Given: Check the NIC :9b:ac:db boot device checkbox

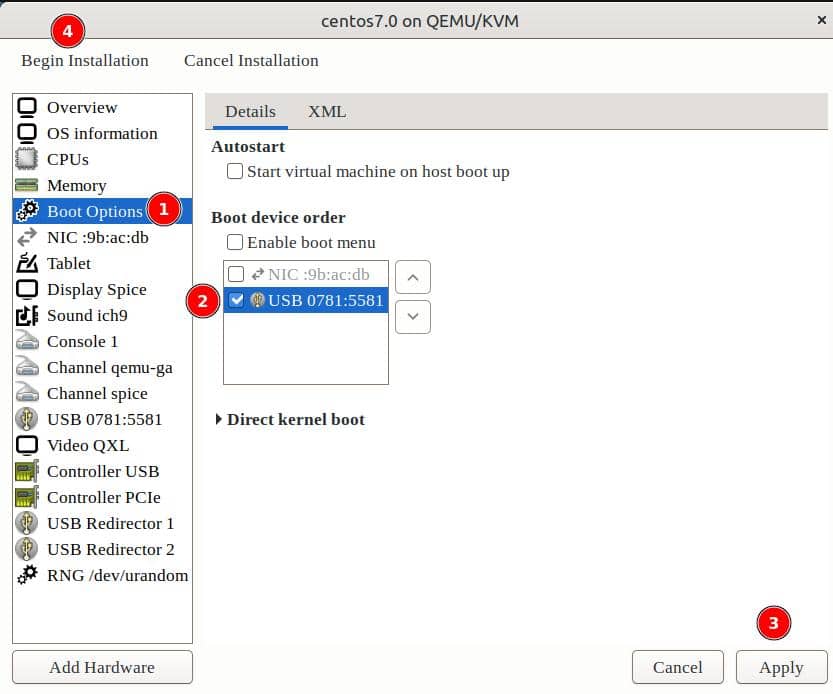Looking at the screenshot, I should pyautogui.click(x=236, y=274).
